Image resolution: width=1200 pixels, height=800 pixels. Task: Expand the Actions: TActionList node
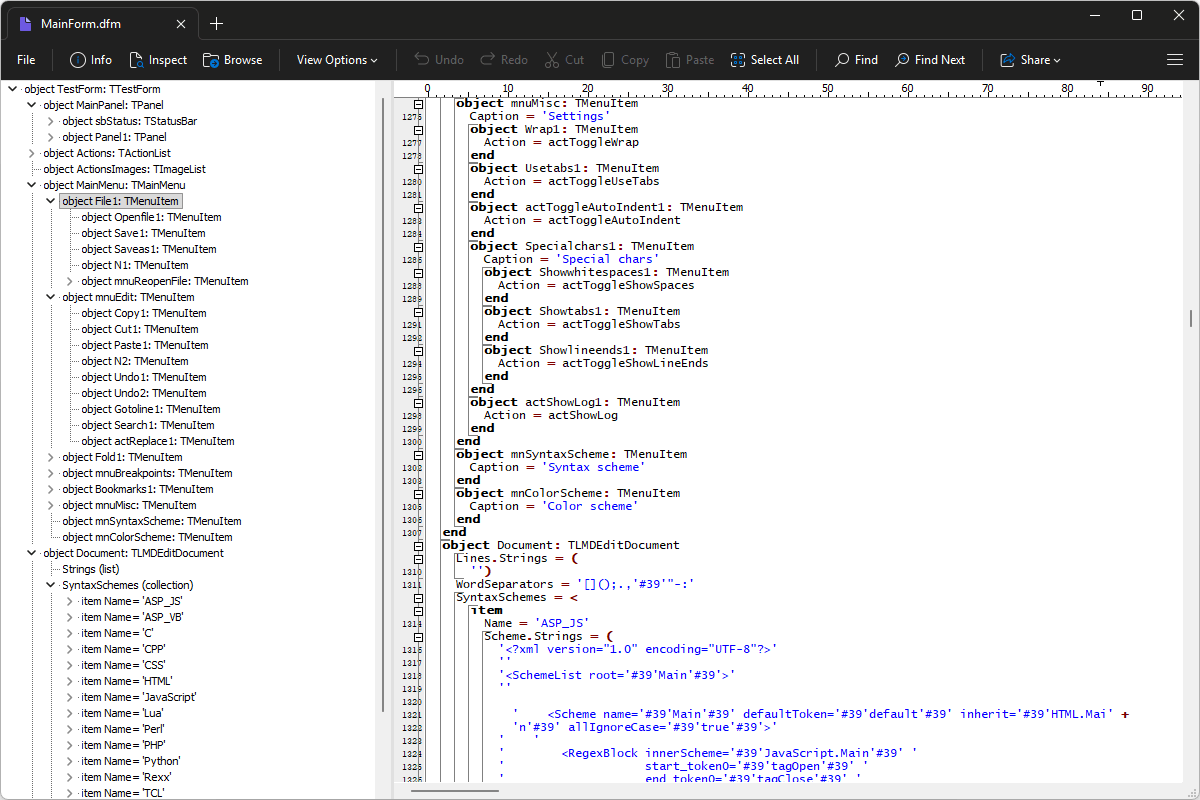32,153
